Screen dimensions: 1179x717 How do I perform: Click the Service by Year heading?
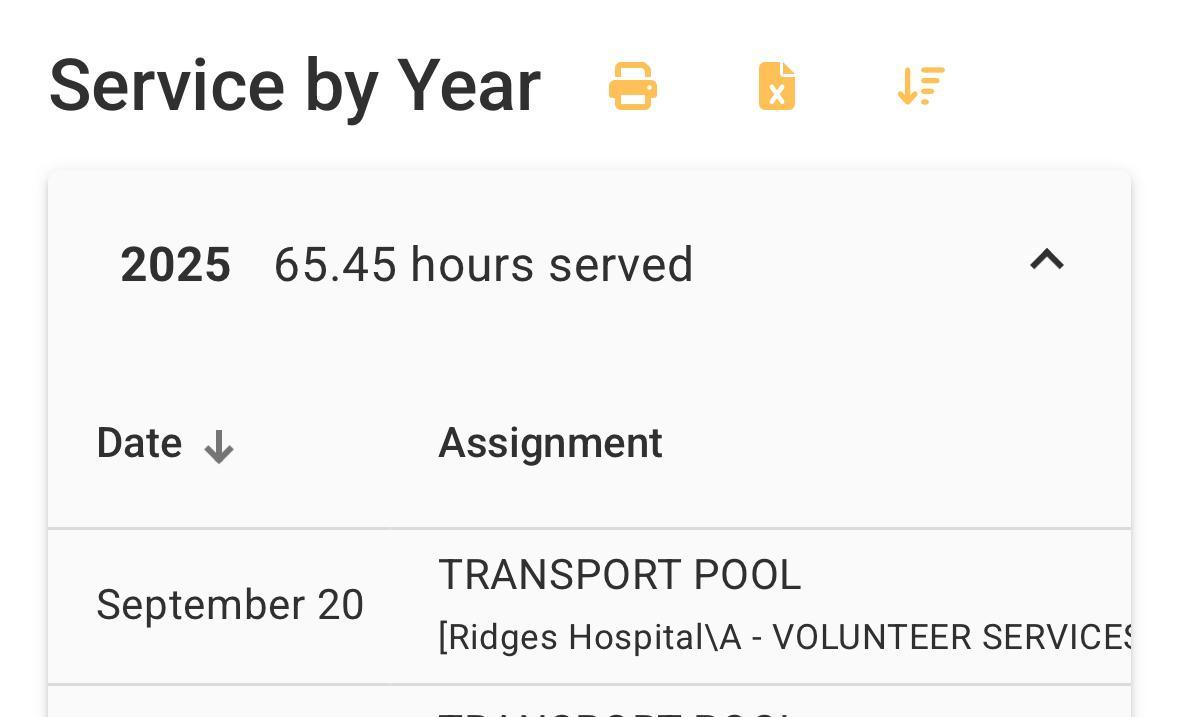click(x=295, y=86)
